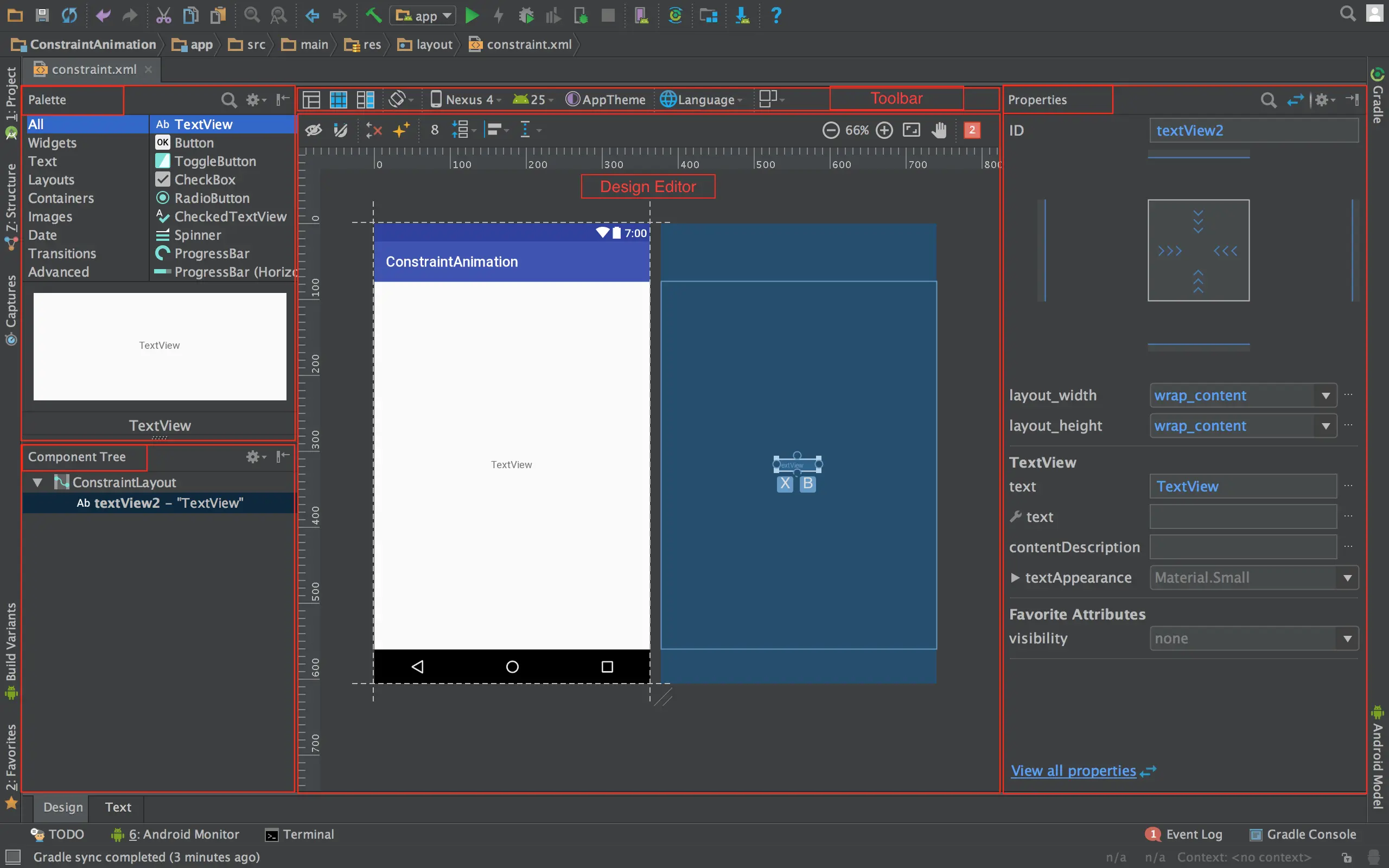This screenshot has height=868, width=1389.
Task: Click the Infer Constraints sparkle icon
Action: tap(401, 130)
